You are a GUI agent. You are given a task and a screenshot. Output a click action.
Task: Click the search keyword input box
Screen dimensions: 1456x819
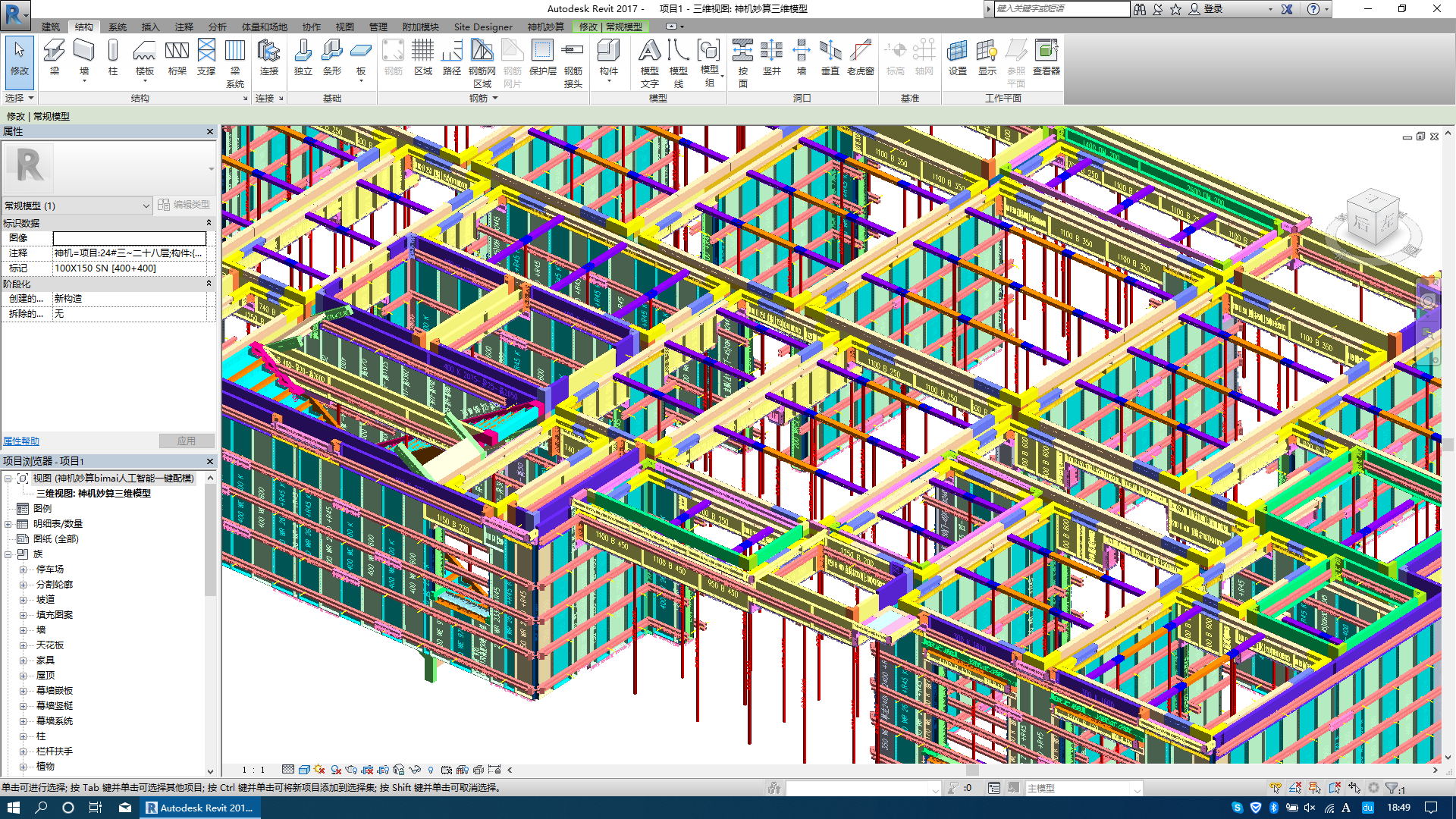(1062, 8)
